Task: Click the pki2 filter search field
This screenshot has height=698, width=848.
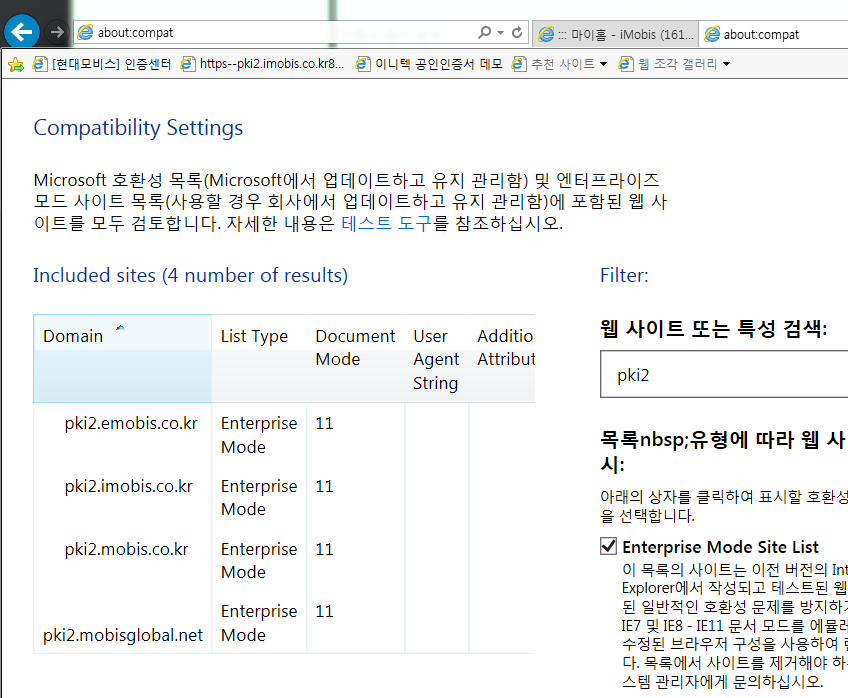Action: click(x=724, y=374)
